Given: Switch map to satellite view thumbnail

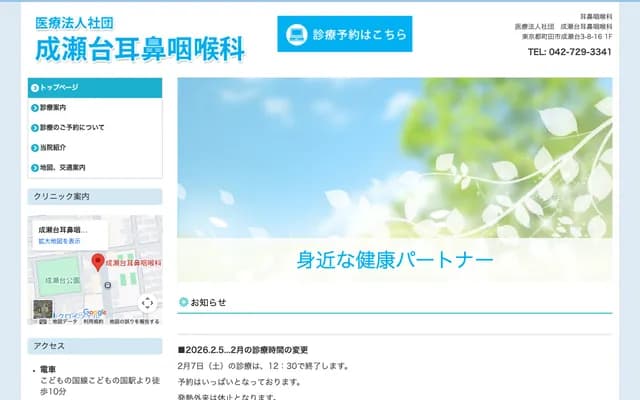Looking at the screenshot, I should click(x=42, y=308).
